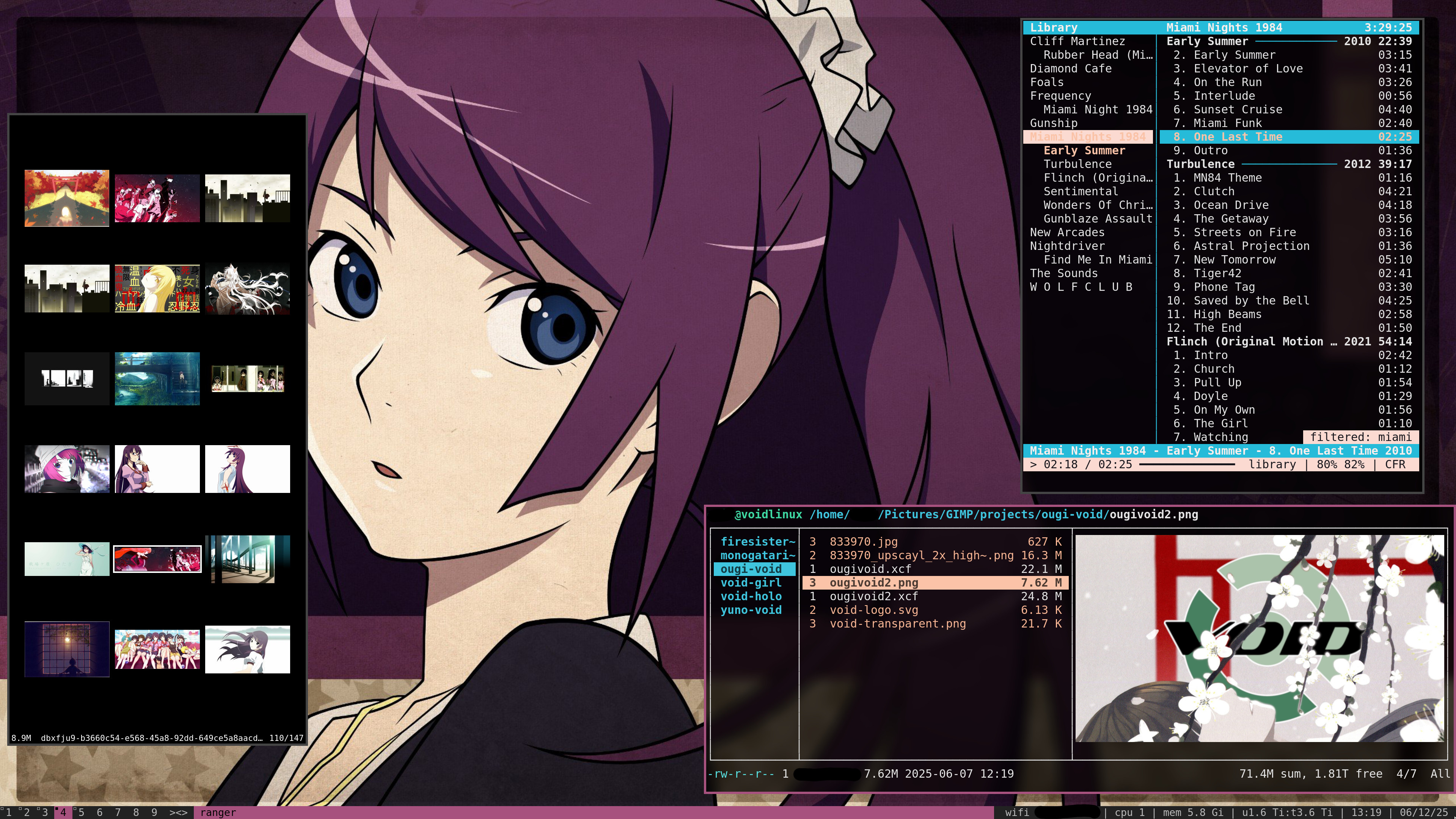Select file void-logo.svg in ranger
Viewport: 1456px width, 819px height.
pos(935,610)
